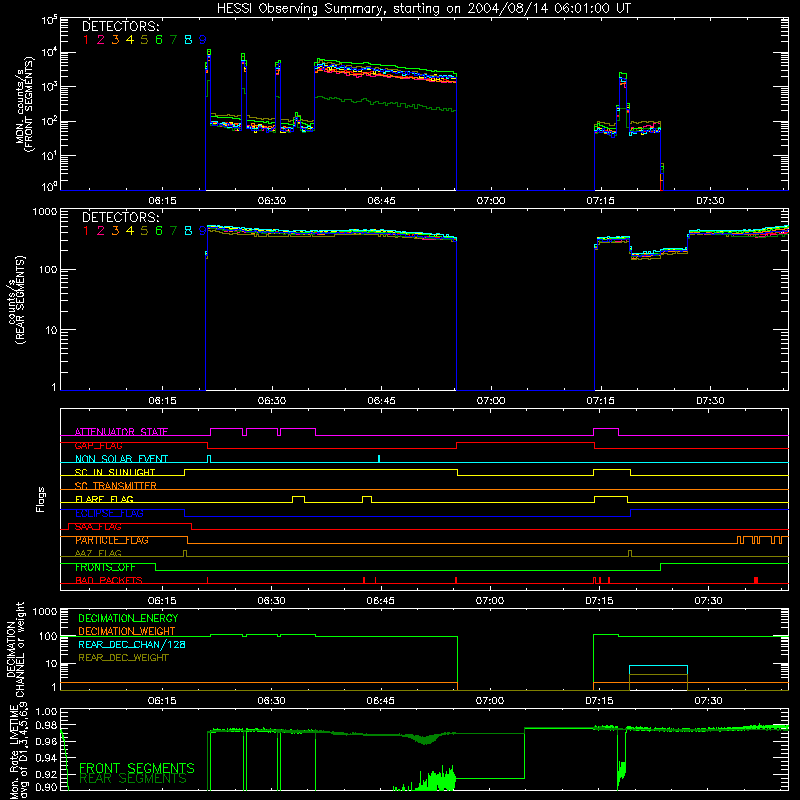Click the DECIMATION CHANNEL or weight axis label
800x800 pixels.
point(16,649)
